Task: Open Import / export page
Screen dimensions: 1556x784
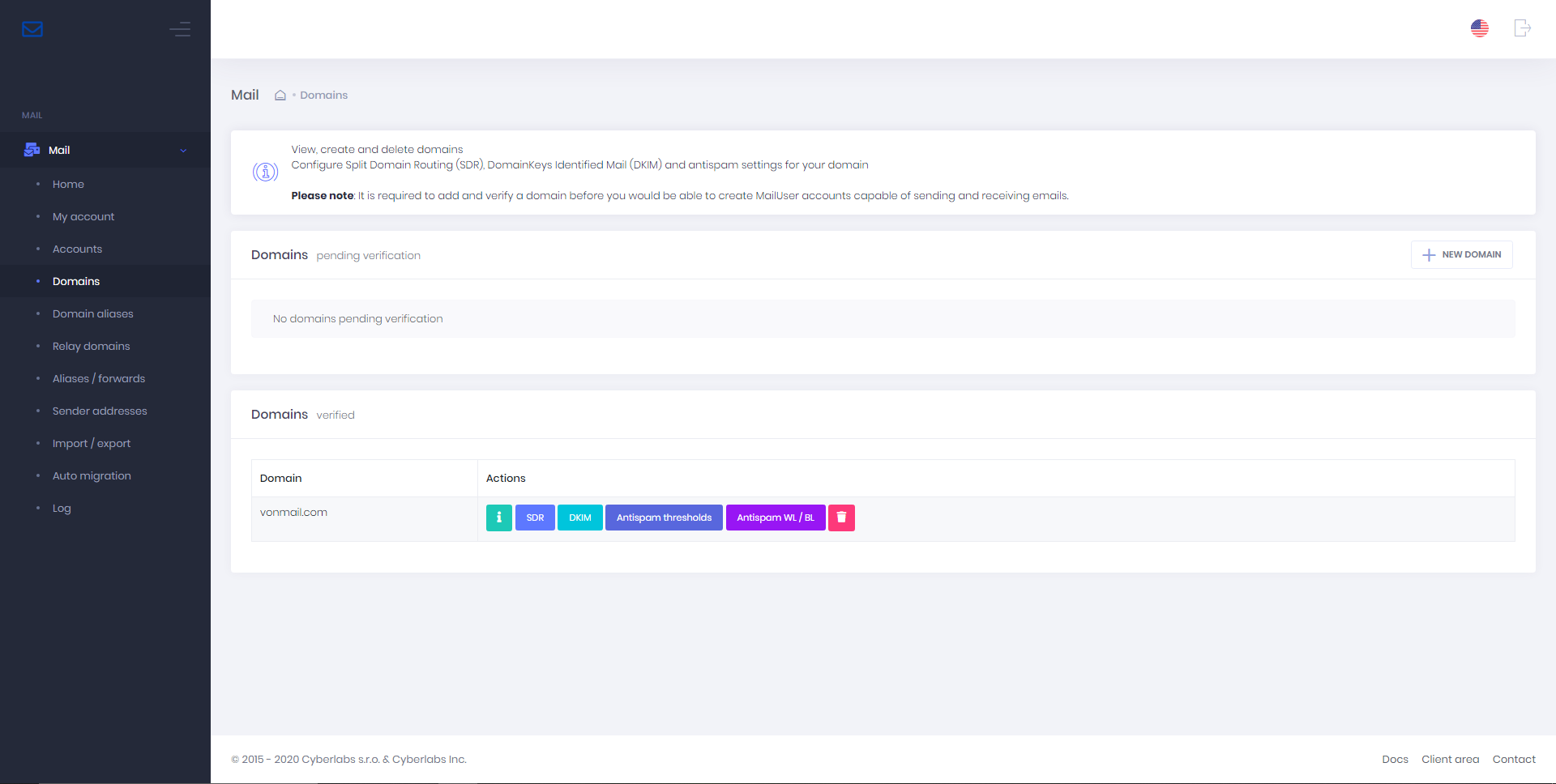Action: click(92, 443)
